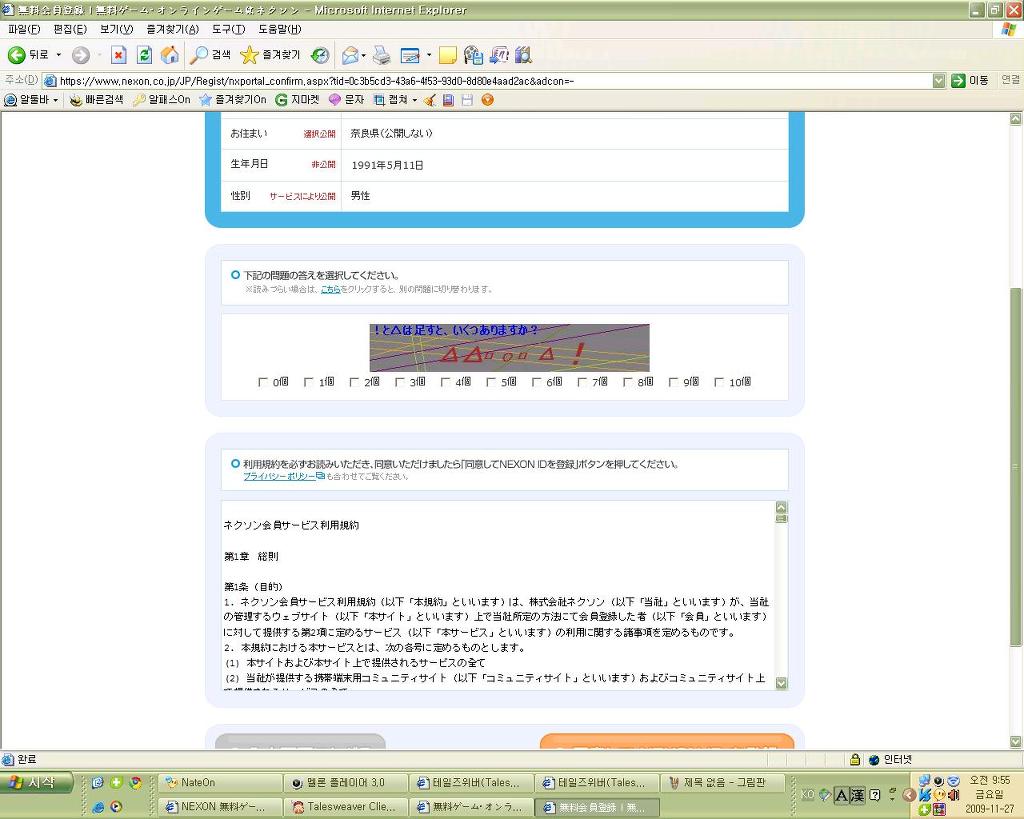1024x819 pixels.
Task: Click the 빠른검색 quick search toolbar item
Action: (96, 100)
